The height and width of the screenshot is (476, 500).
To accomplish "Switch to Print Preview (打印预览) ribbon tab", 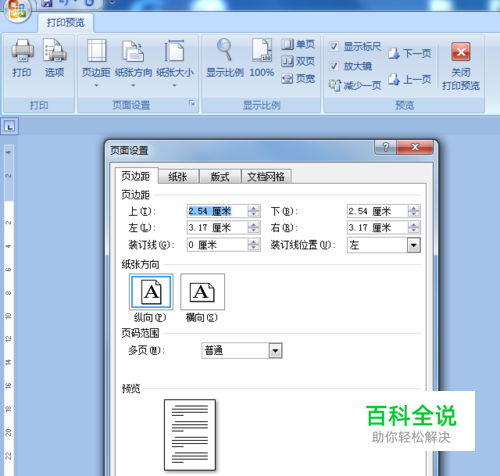I will 66,23.
